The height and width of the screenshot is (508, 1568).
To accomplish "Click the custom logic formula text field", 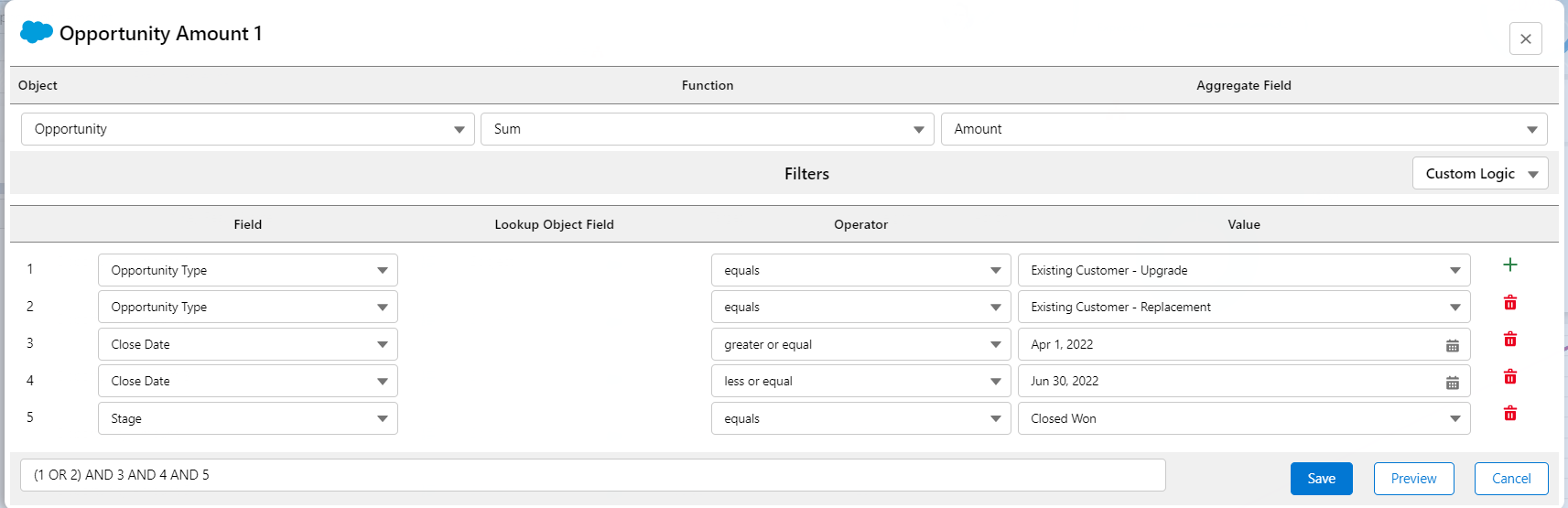I will 592,475.
